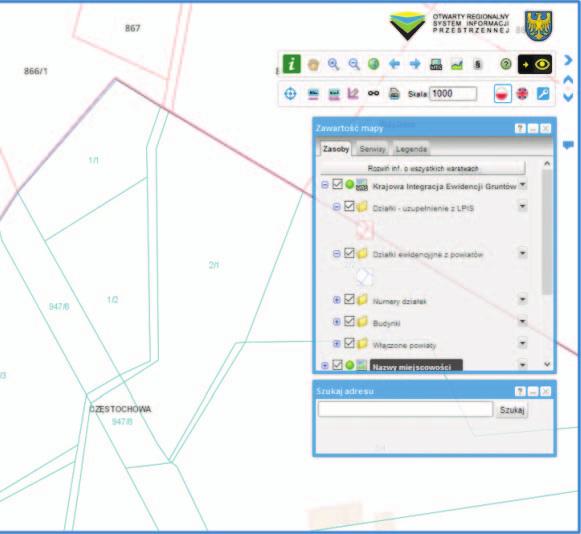Expand the Włączone powiaty node
581x534 pixels.
[336, 344]
